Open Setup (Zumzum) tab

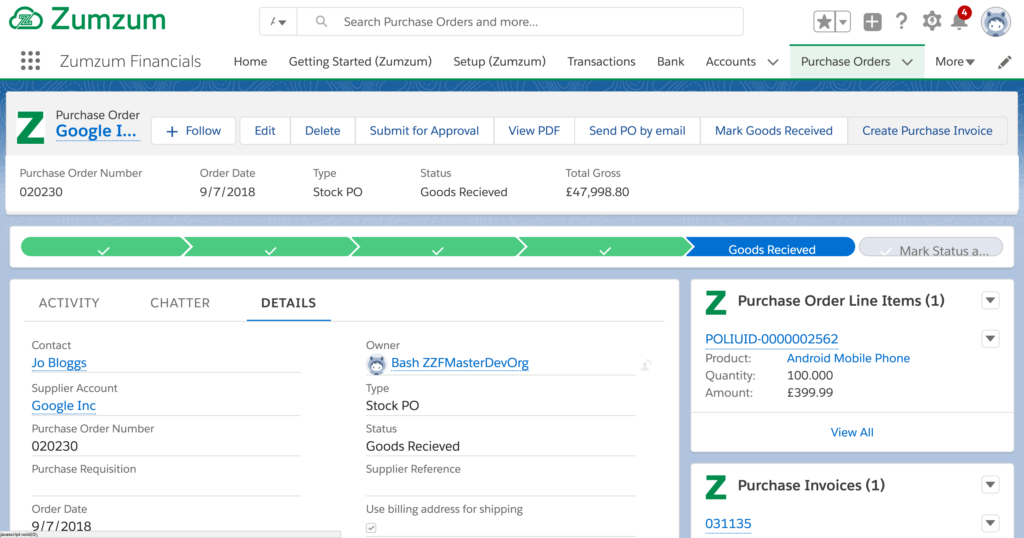click(x=500, y=61)
